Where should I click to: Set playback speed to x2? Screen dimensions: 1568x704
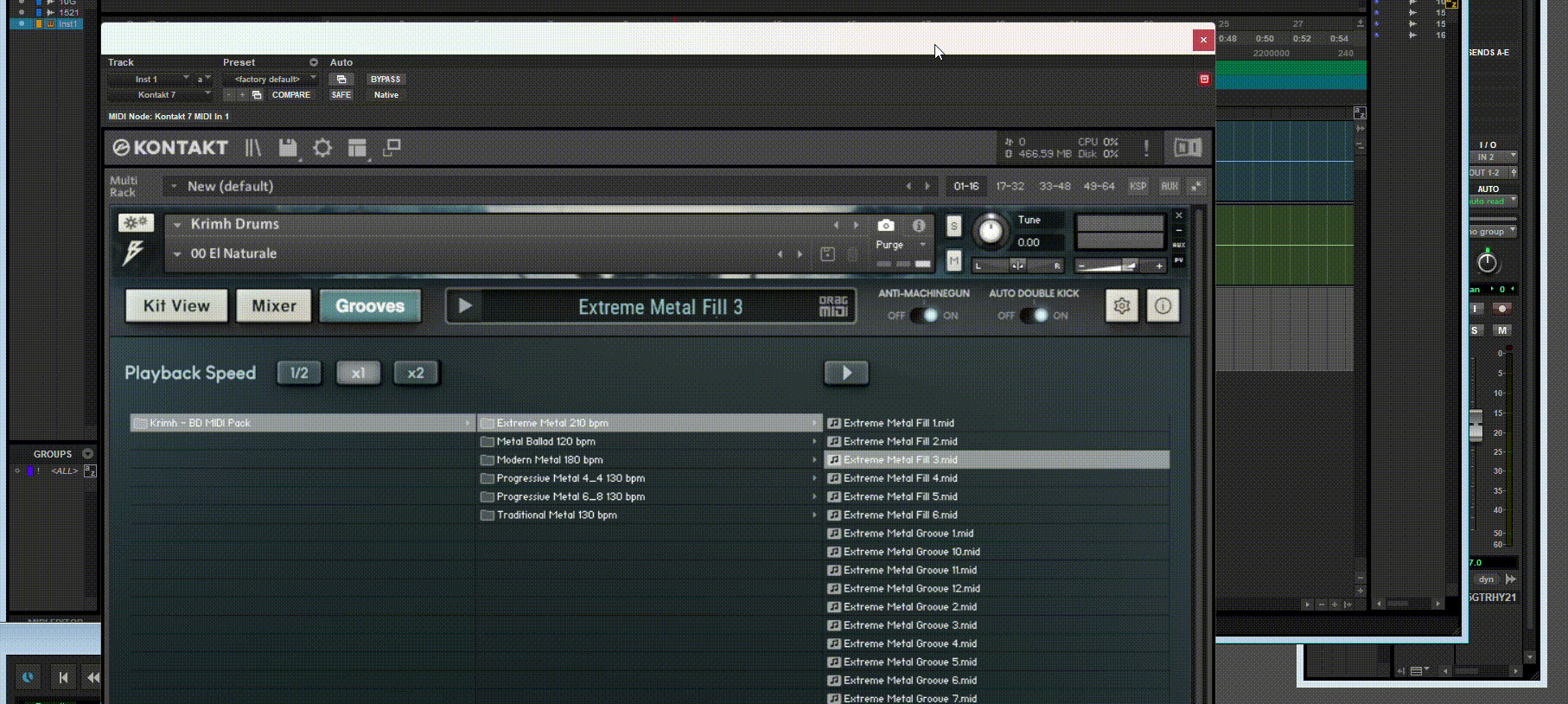416,373
